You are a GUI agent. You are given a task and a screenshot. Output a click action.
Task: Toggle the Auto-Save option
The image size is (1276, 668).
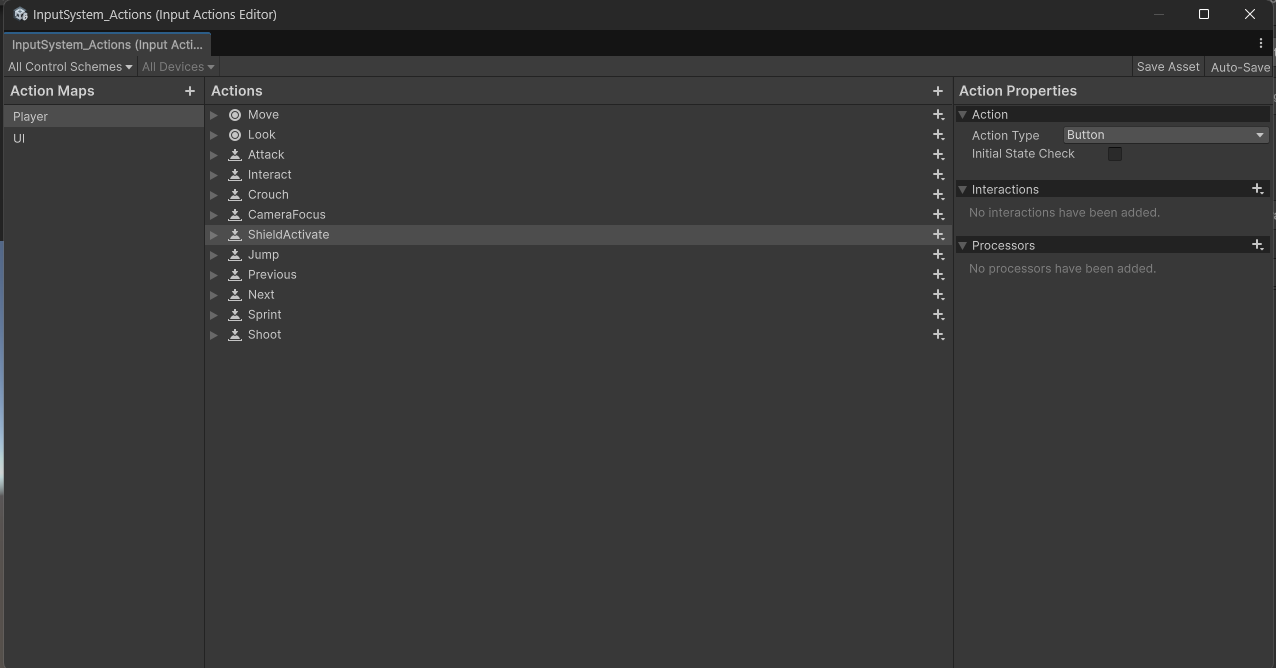click(1240, 67)
